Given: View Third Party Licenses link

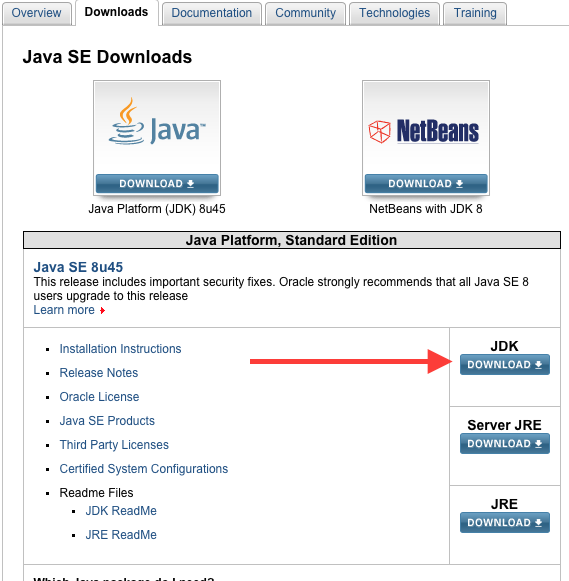Looking at the screenshot, I should click(x=114, y=445).
